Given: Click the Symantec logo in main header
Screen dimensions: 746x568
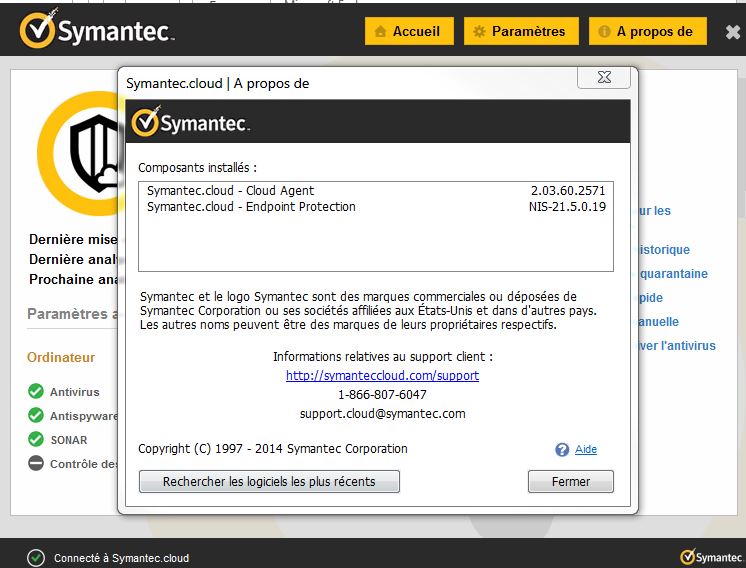Looking at the screenshot, I should pyautogui.click(x=97, y=29).
